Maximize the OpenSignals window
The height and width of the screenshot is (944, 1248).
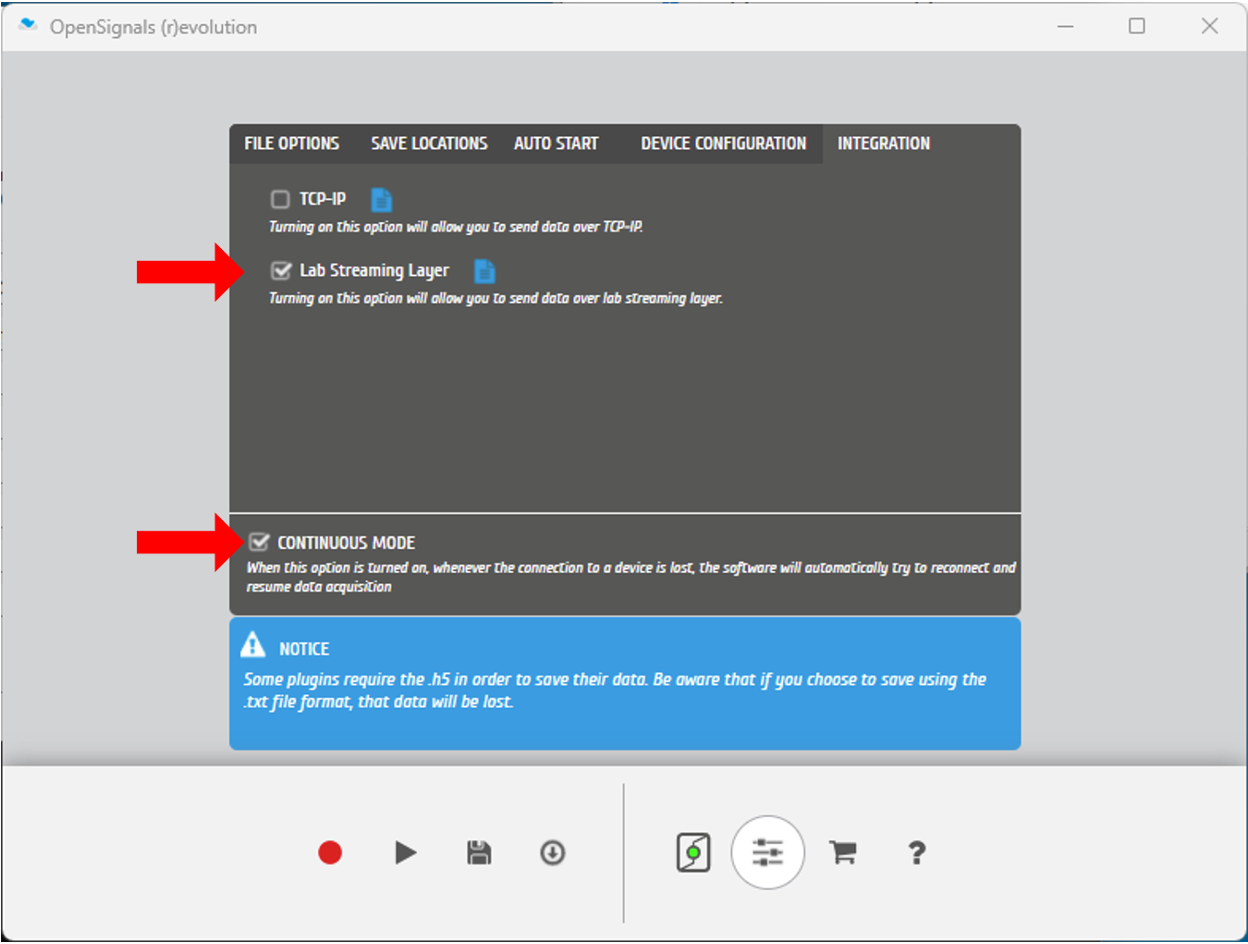[x=1137, y=26]
